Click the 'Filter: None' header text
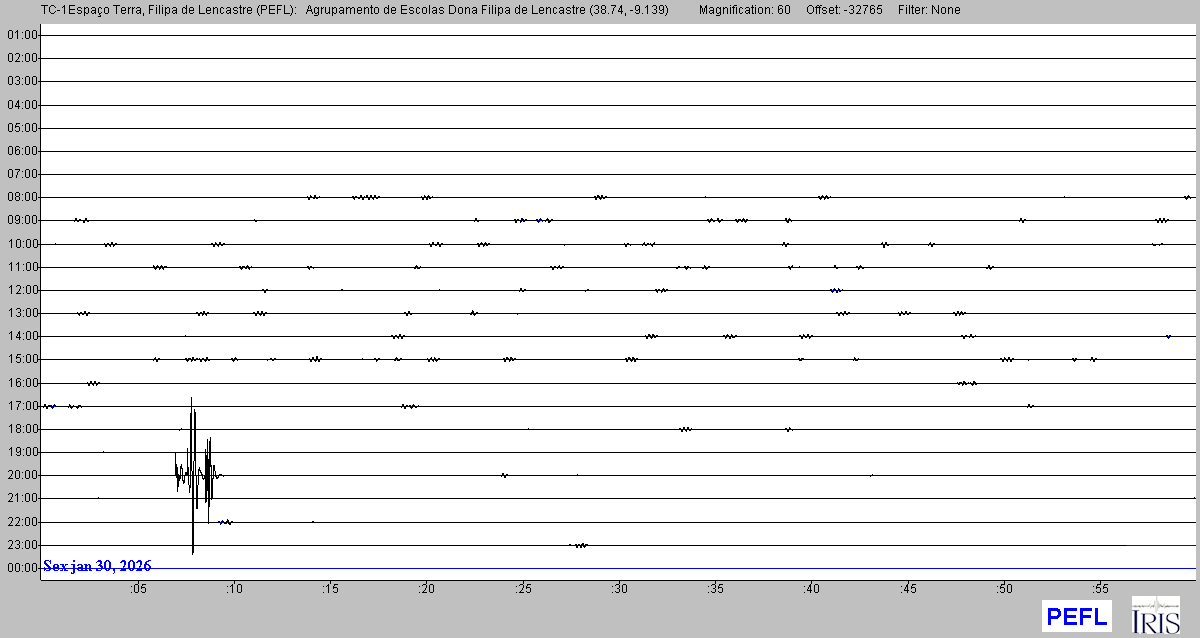1200x638 pixels. pyautogui.click(x=929, y=10)
